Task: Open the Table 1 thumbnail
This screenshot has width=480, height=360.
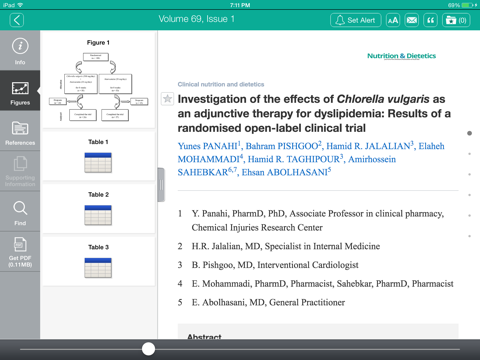Action: [x=98, y=156]
